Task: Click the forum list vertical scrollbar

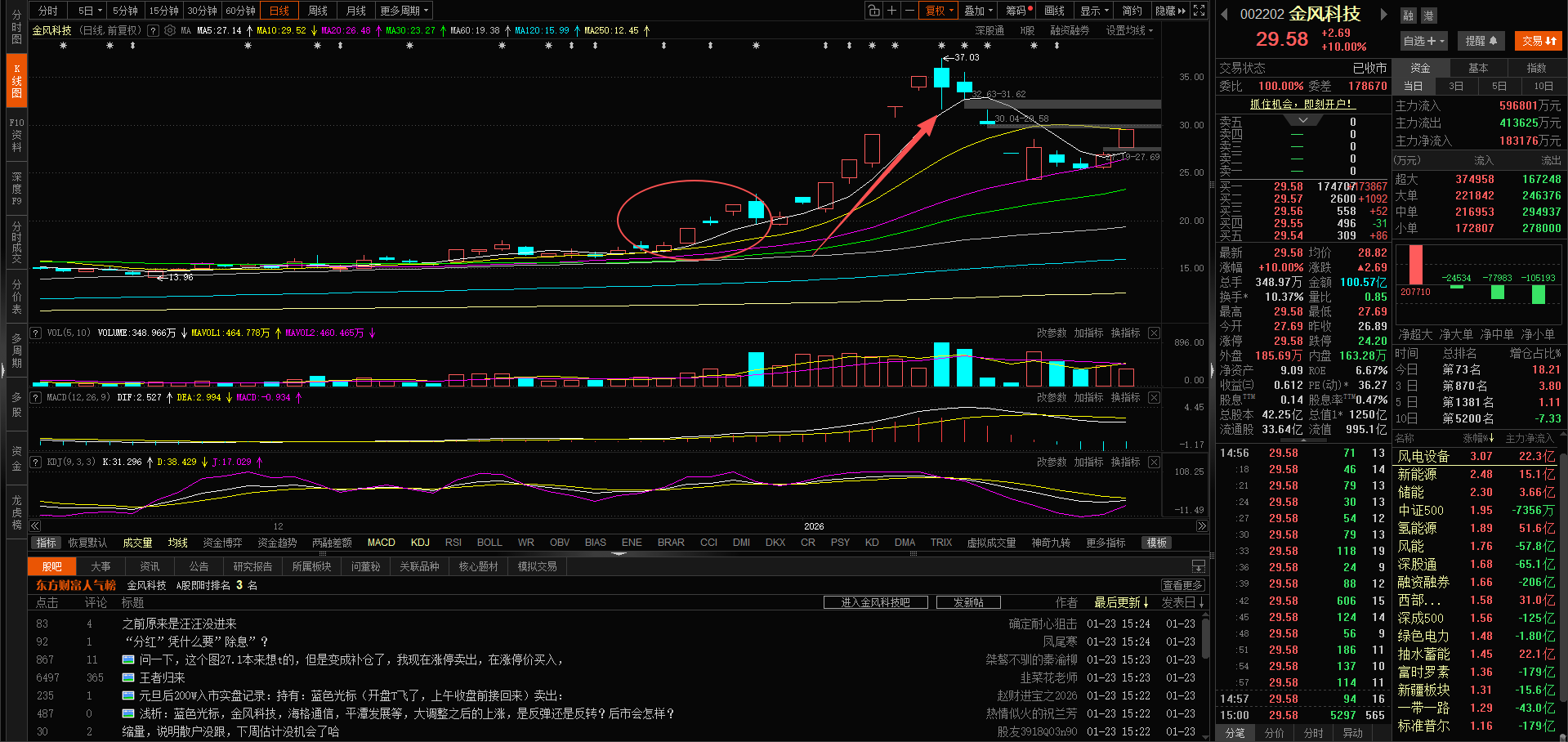Action: (x=1204, y=639)
